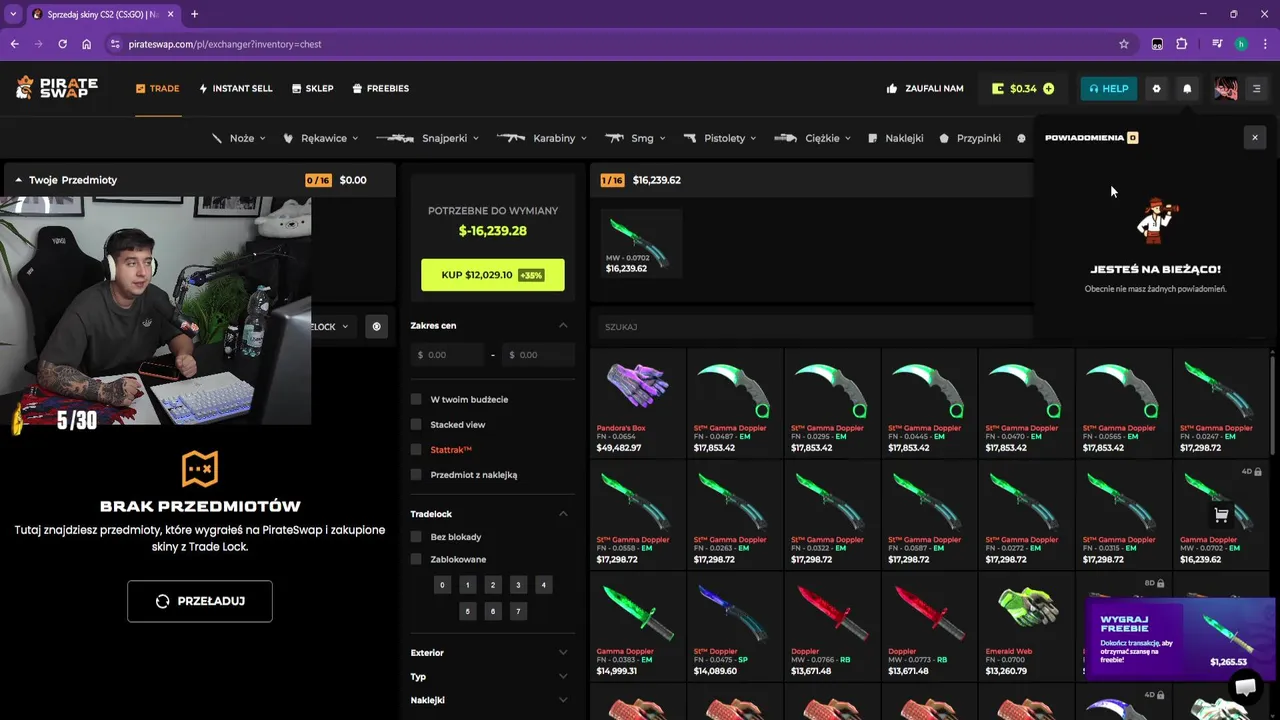Click the shopping cart icon on Gamma Doppler item
1280x720 pixels.
[x=1221, y=515]
